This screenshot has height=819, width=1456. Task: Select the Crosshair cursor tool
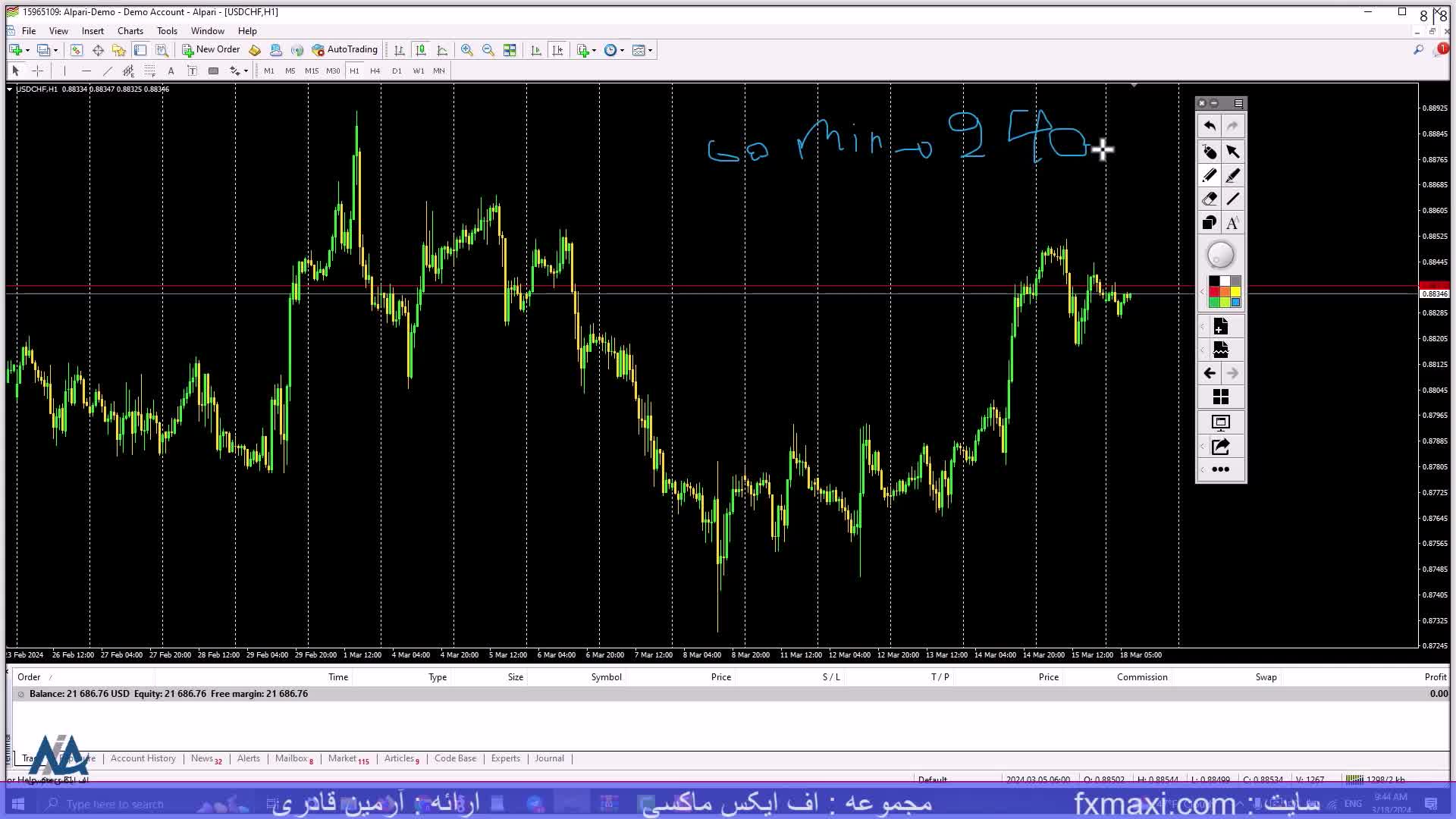click(37, 71)
